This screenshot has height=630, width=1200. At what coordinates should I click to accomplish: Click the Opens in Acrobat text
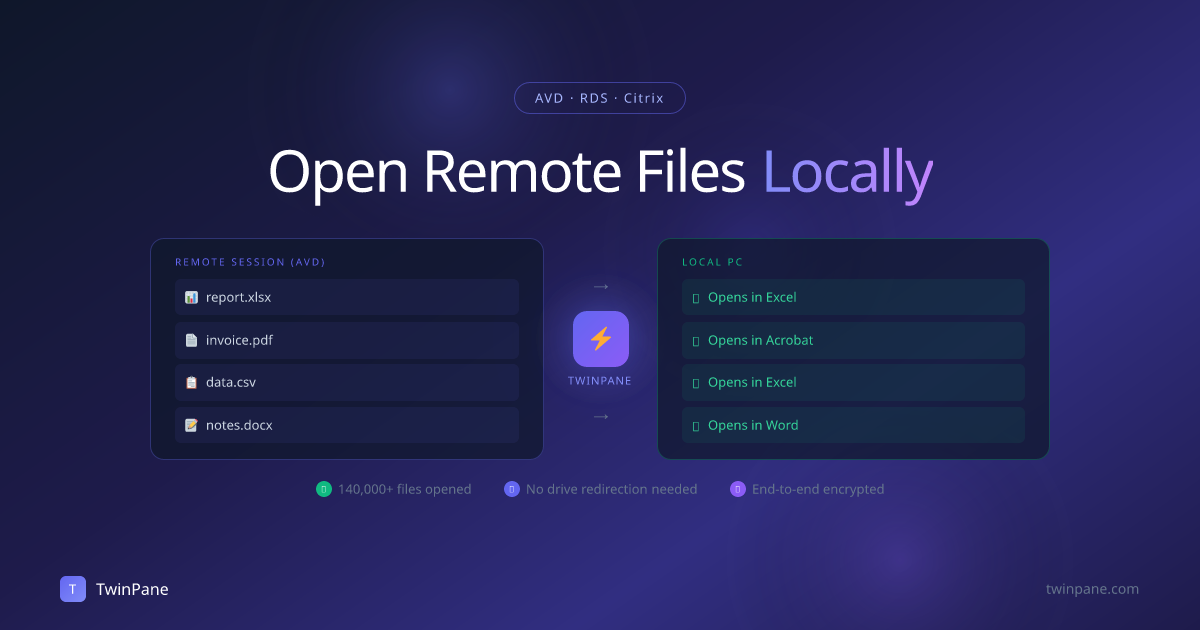(761, 340)
